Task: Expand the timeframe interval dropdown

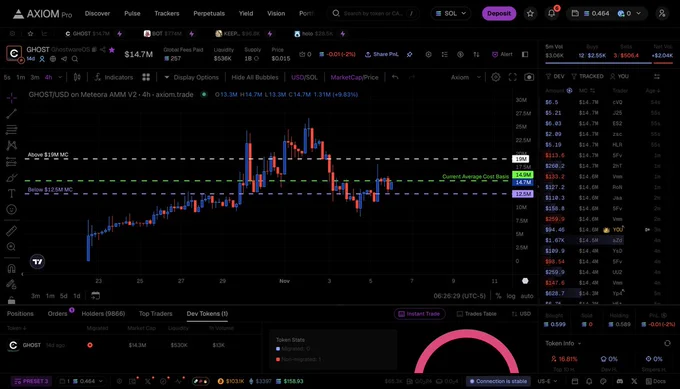Action: (60, 77)
